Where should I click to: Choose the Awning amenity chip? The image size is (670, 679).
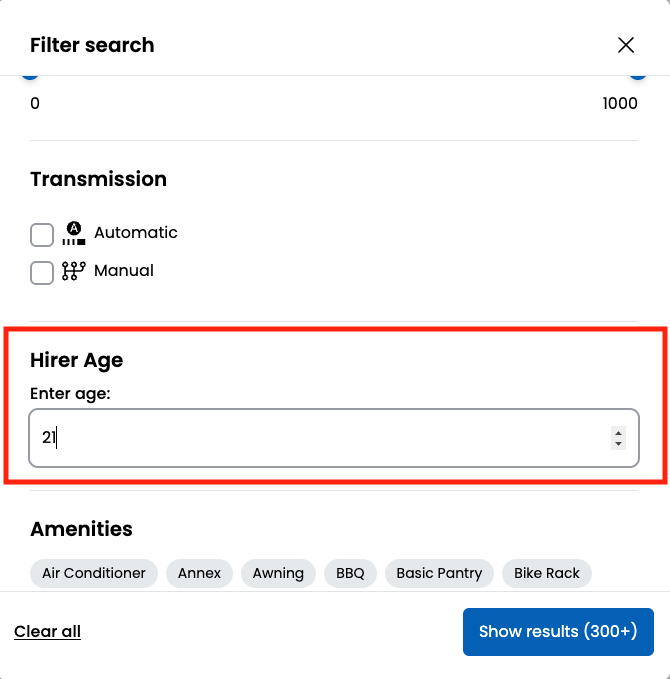278,573
